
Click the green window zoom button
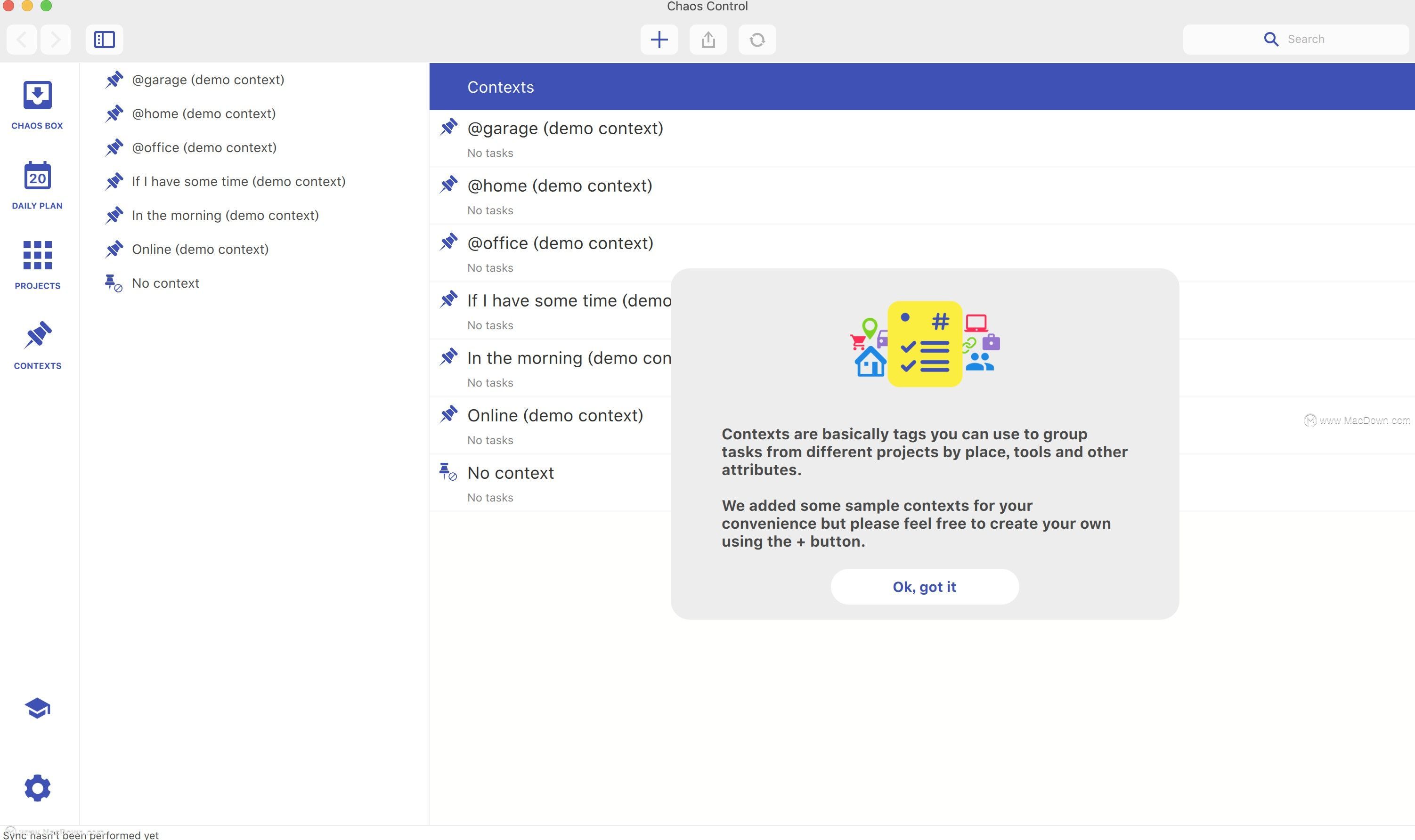(47, 6)
